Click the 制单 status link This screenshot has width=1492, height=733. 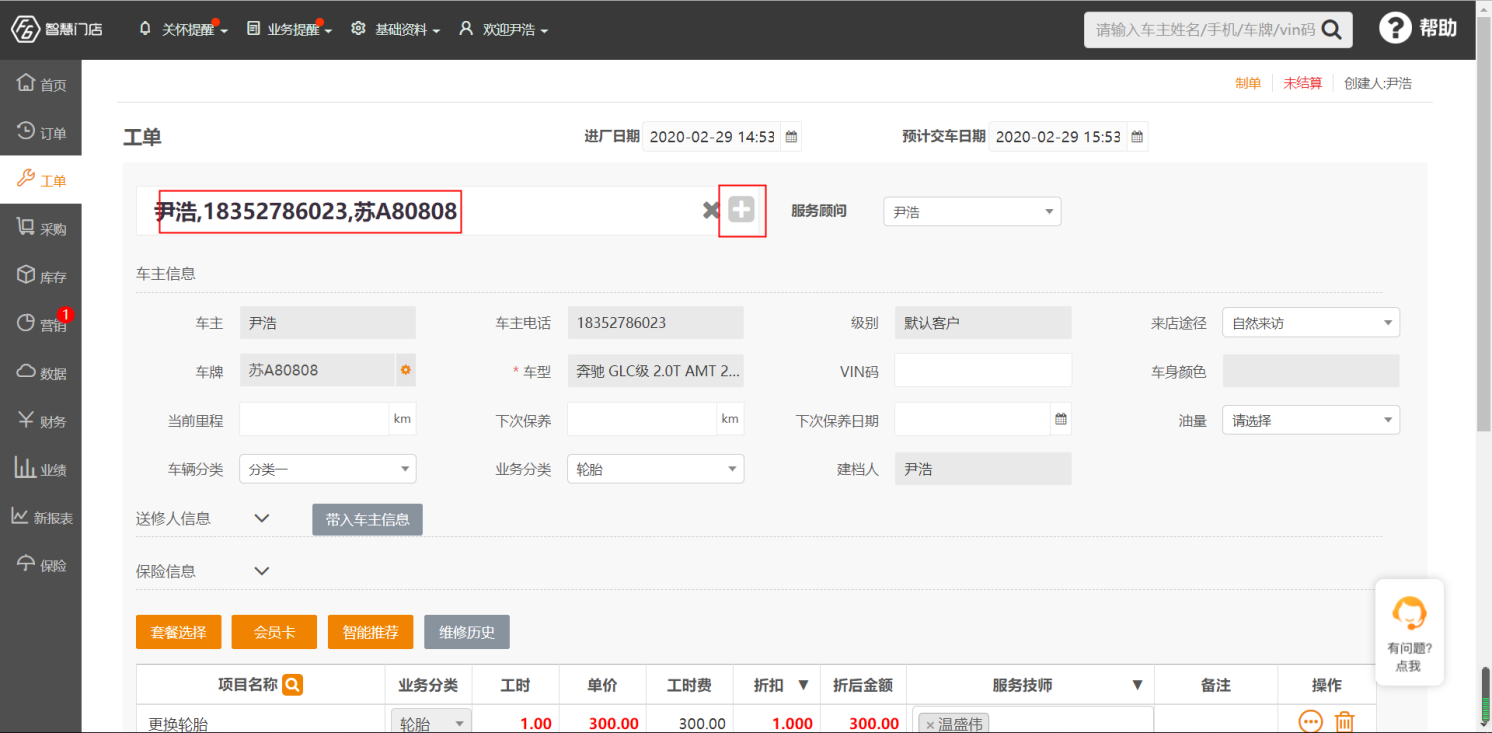click(x=1248, y=83)
